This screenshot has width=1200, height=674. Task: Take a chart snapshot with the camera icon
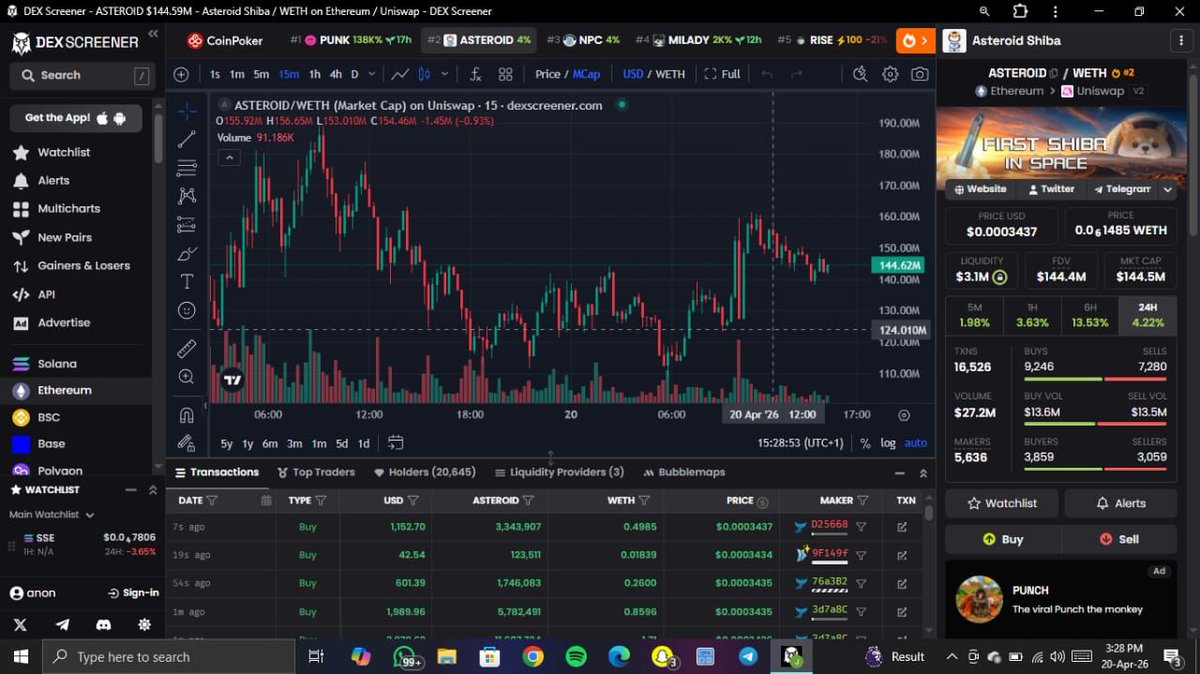(x=921, y=74)
